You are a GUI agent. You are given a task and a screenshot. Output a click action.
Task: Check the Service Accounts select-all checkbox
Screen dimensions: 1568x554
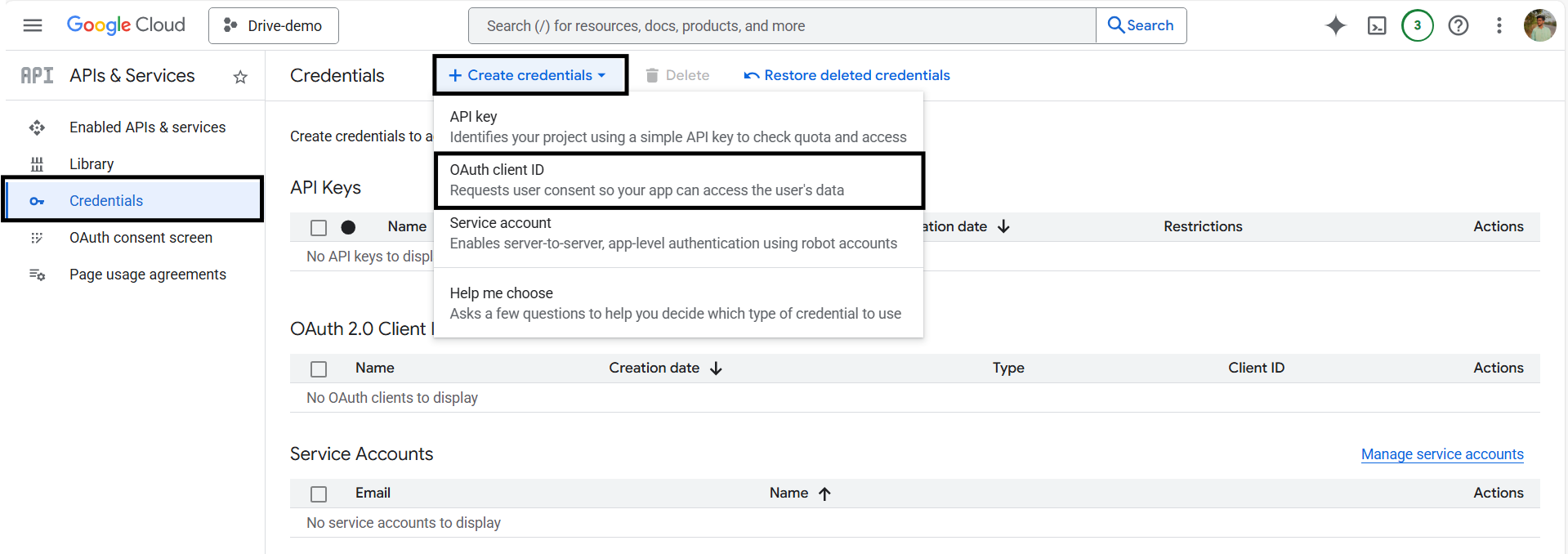click(x=319, y=494)
